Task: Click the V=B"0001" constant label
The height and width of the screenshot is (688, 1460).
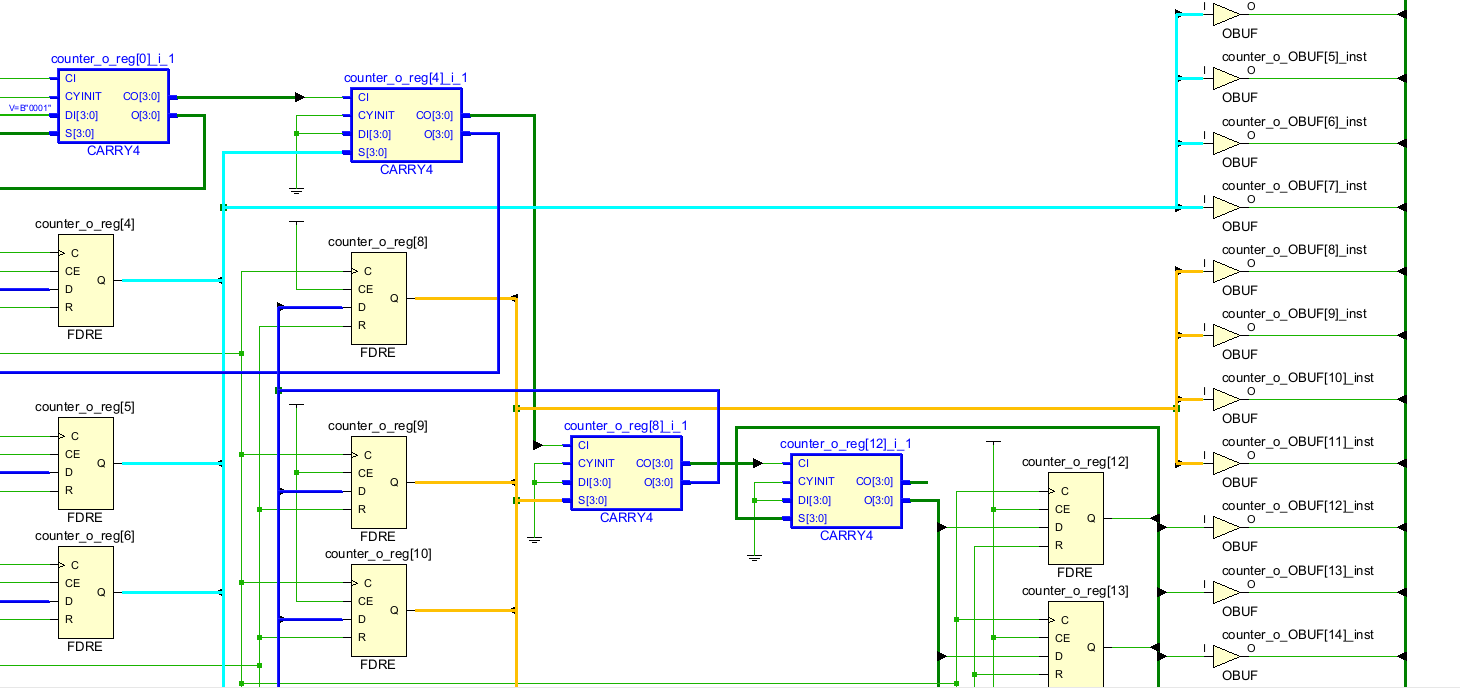Action: (30, 107)
